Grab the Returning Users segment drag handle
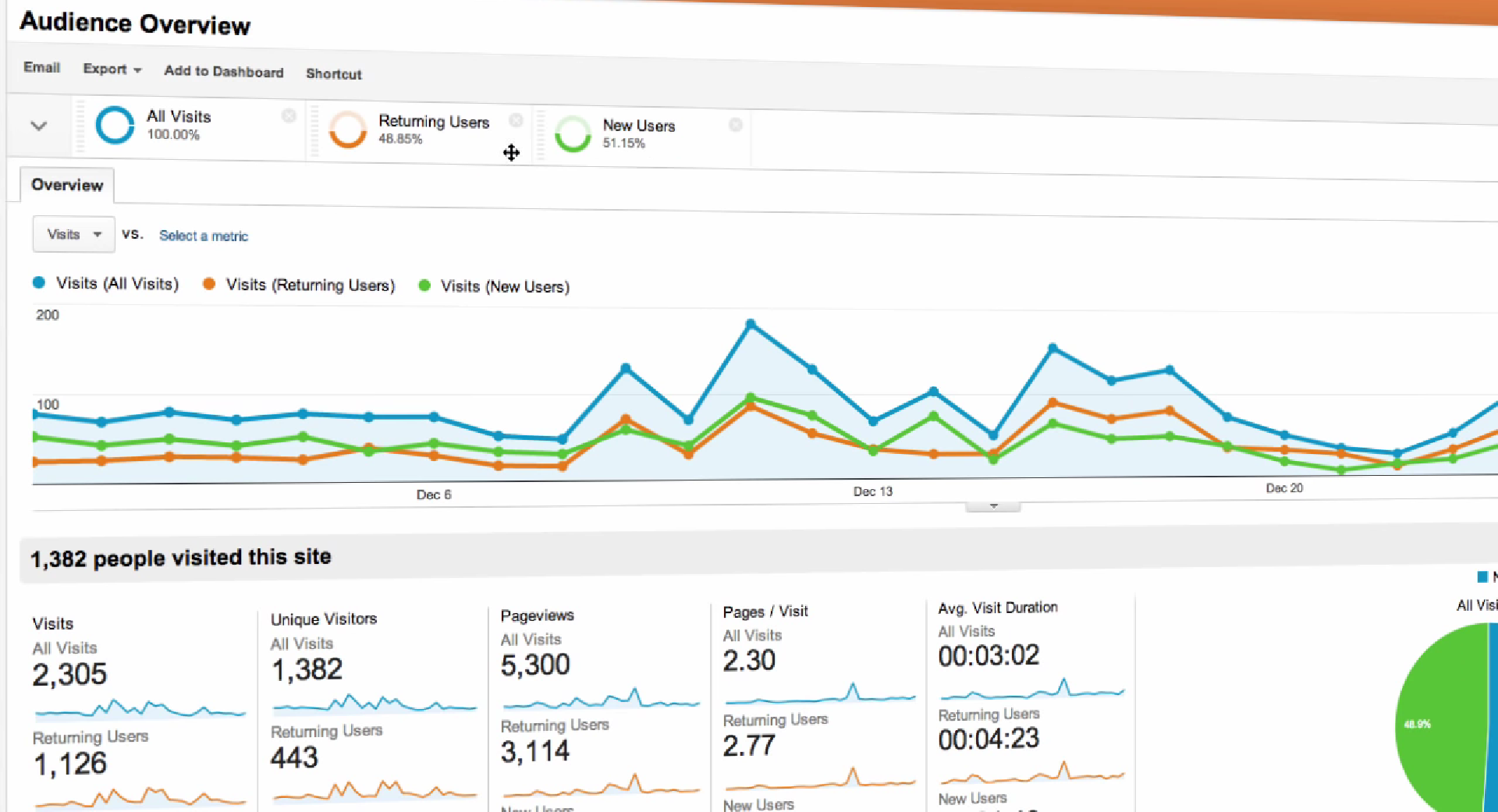 (314, 129)
